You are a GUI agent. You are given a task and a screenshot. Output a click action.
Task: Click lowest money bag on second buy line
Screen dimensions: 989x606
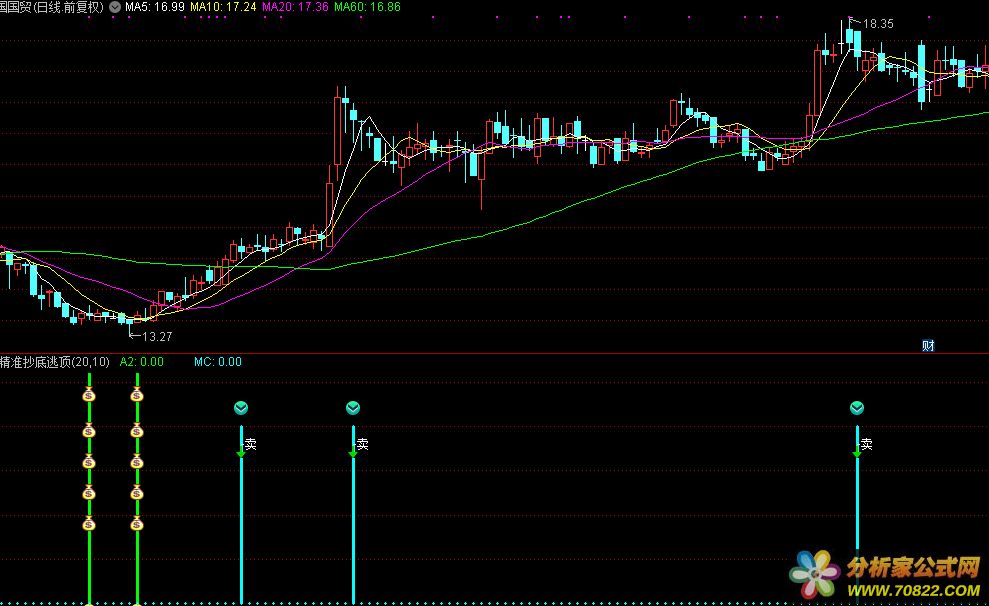point(137,523)
